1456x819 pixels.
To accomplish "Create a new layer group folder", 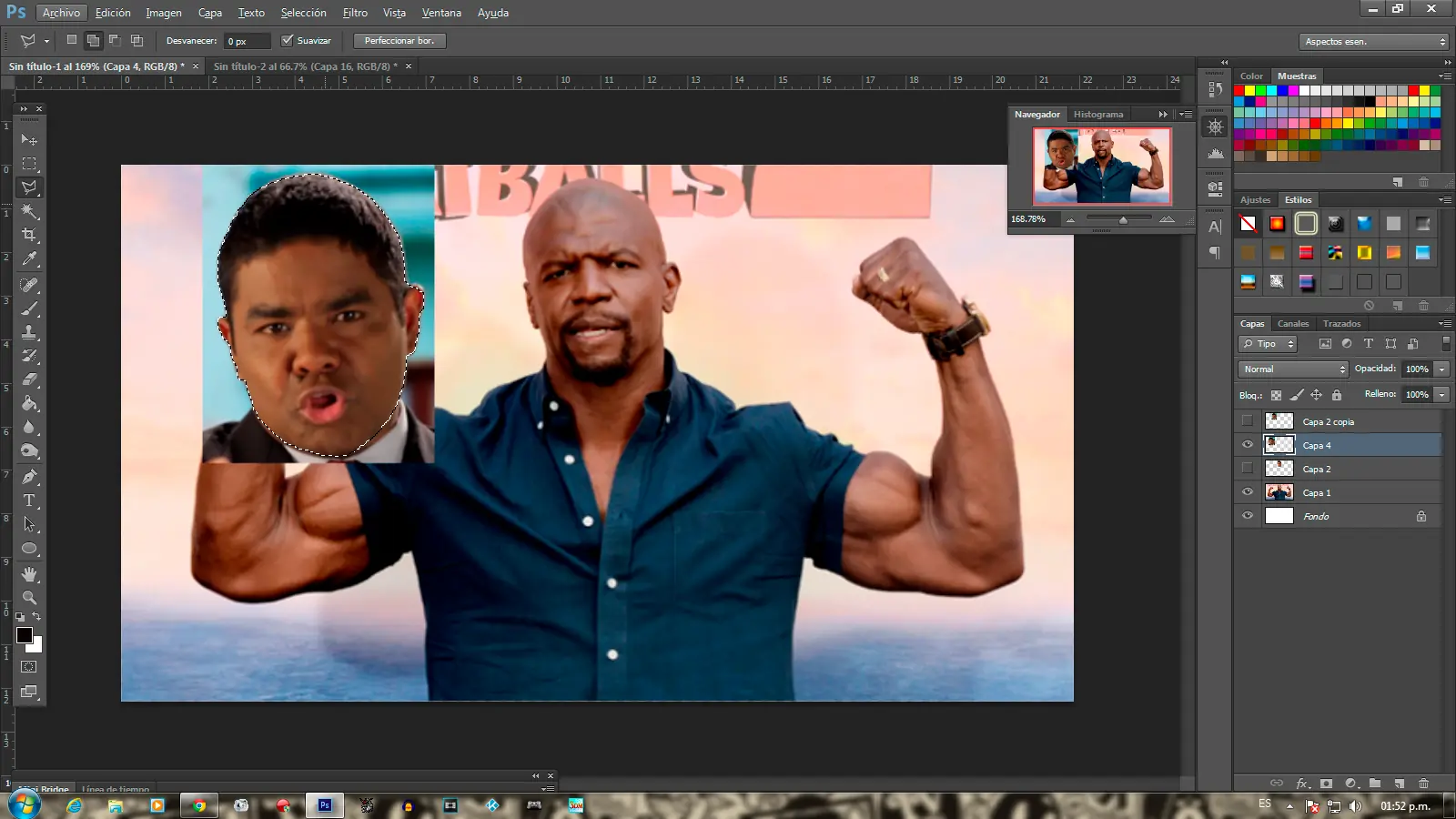I will (x=1375, y=784).
